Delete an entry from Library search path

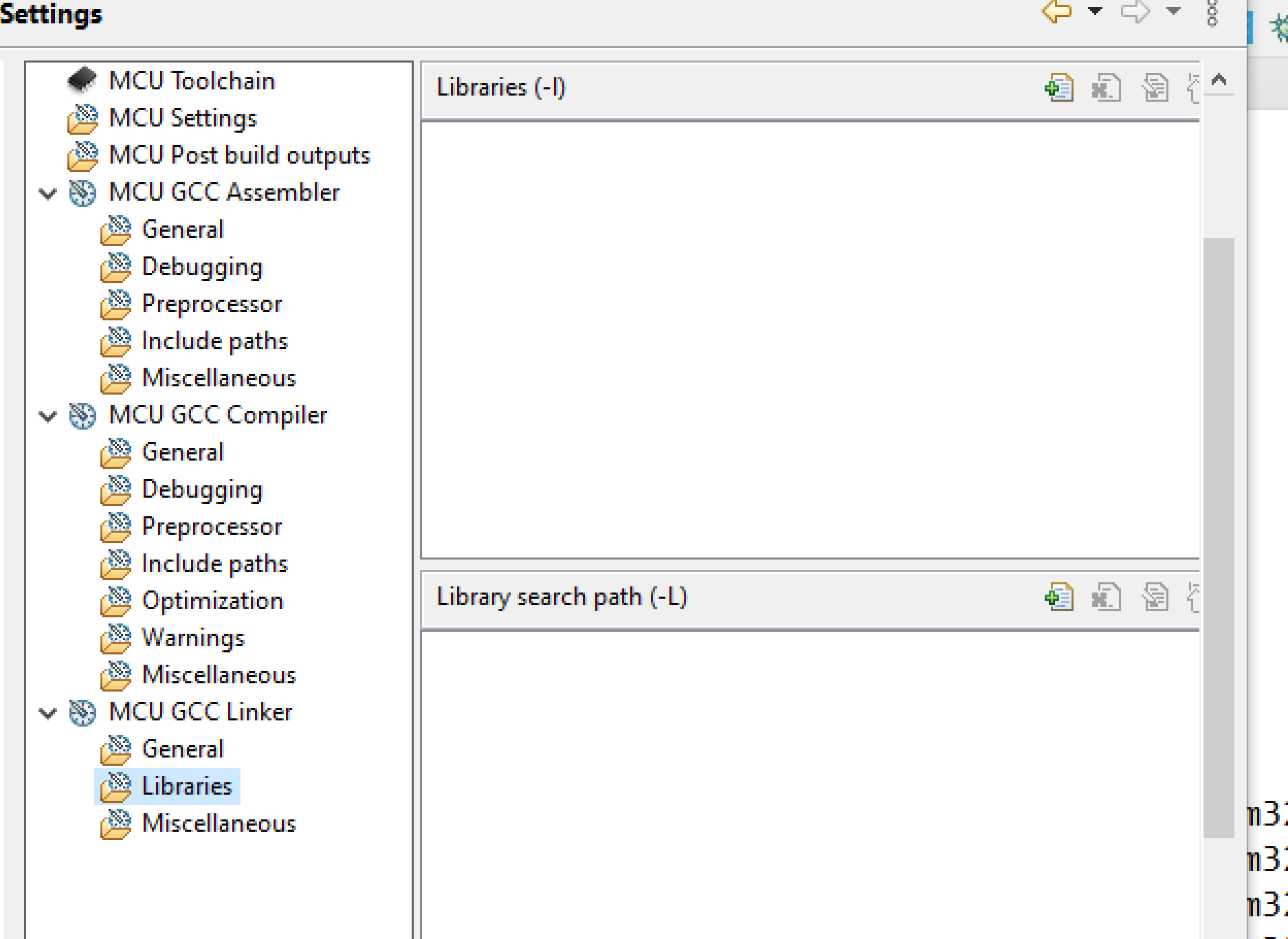pyautogui.click(x=1106, y=597)
